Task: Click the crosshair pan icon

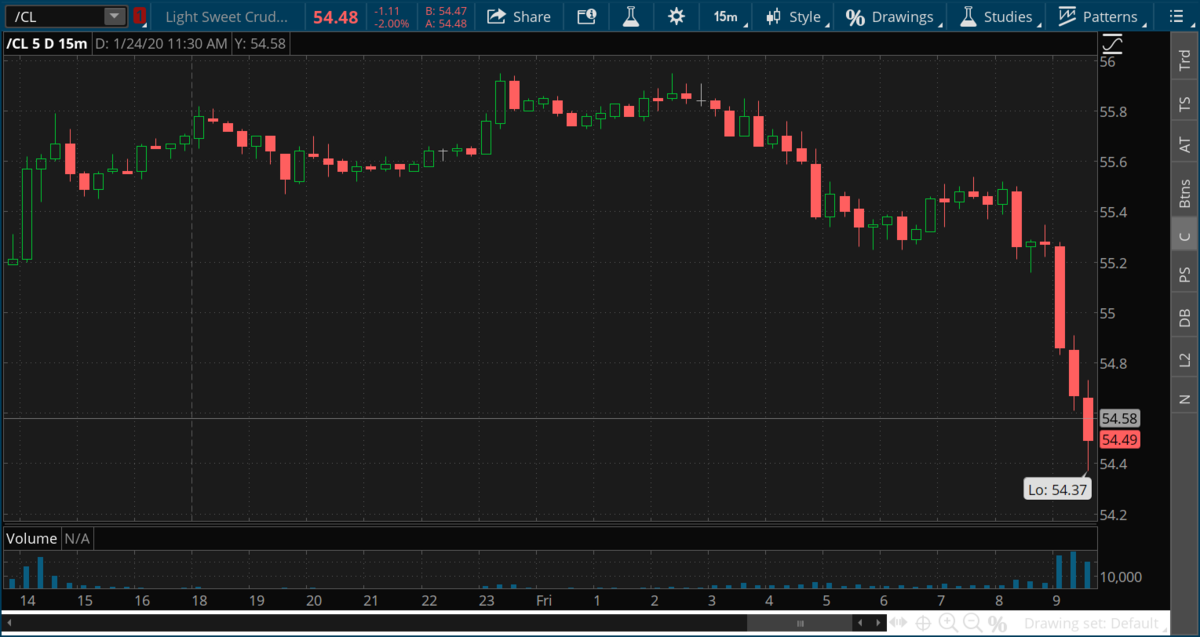Action: (x=923, y=624)
